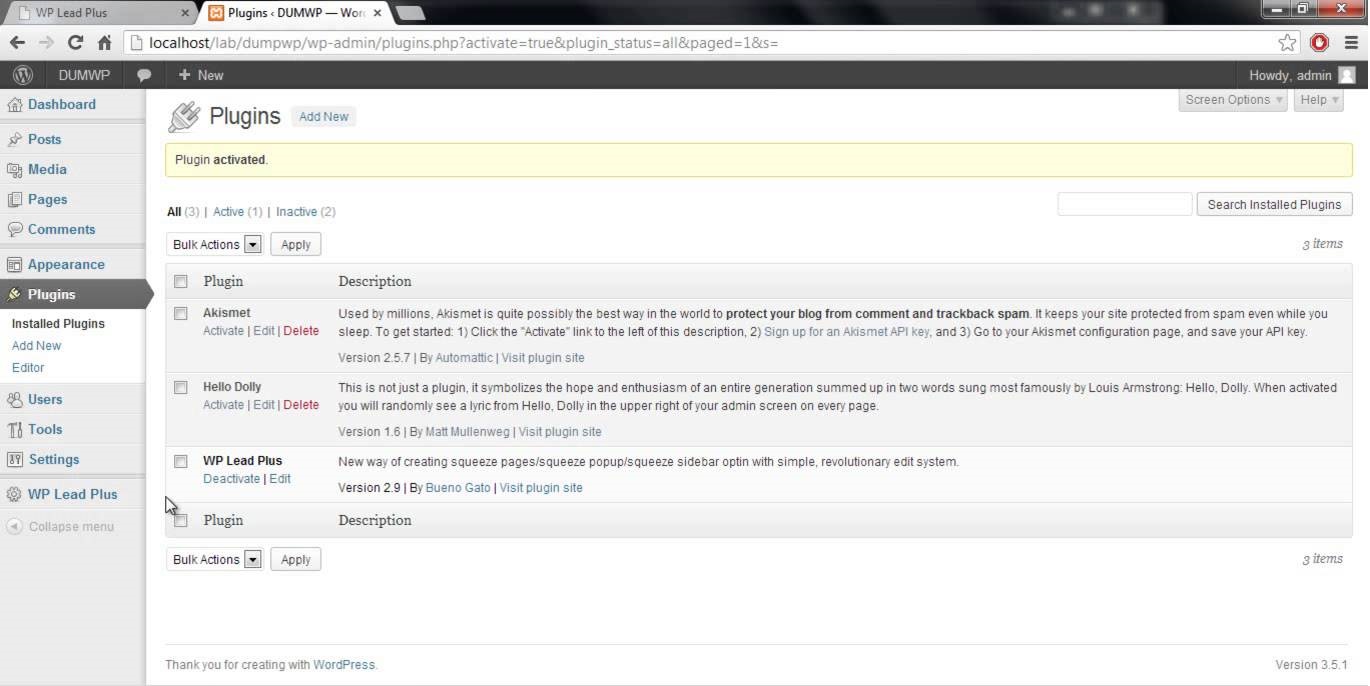Select the Hello Dolly checkbox
1370x686 pixels.
pos(181,387)
